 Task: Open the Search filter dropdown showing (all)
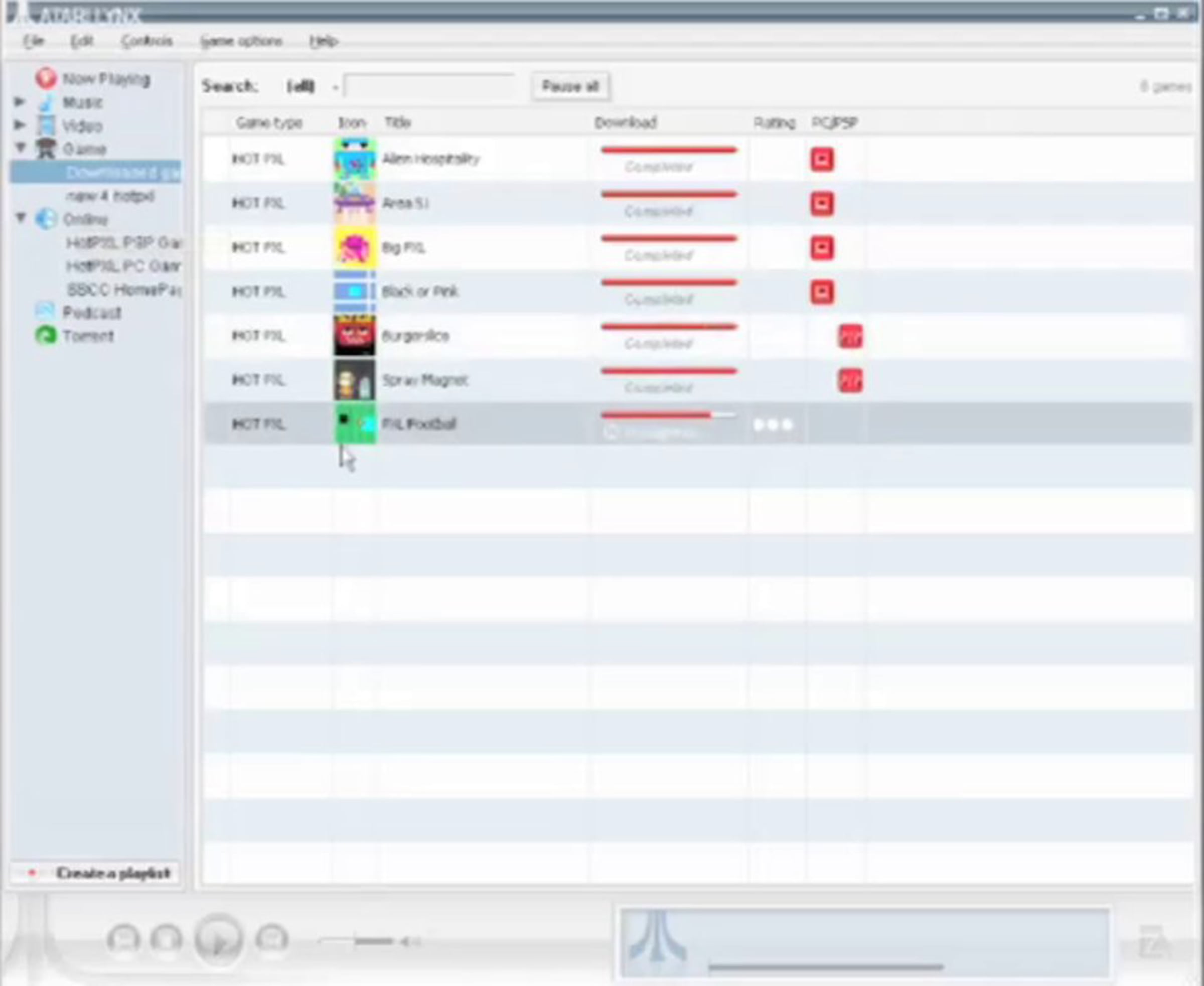(x=312, y=86)
